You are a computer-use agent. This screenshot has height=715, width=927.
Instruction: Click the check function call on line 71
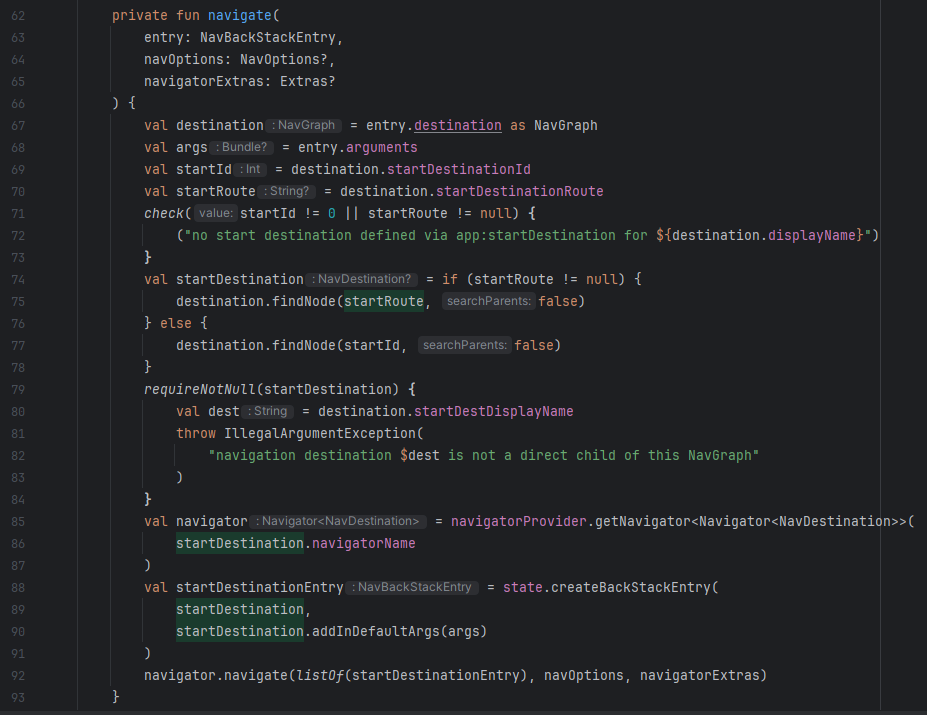pyautogui.click(x=164, y=213)
